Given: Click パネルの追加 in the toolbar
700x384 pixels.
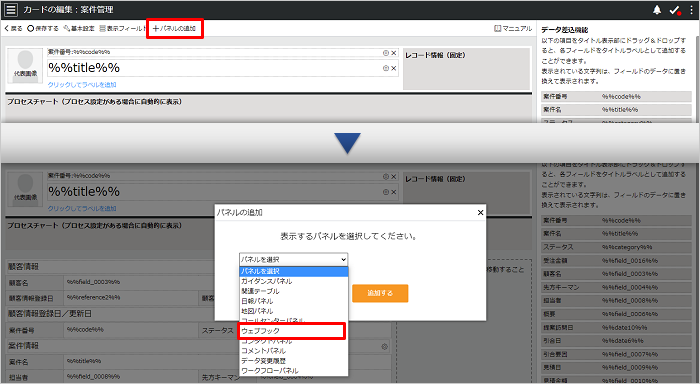Looking at the screenshot, I should point(175,29).
